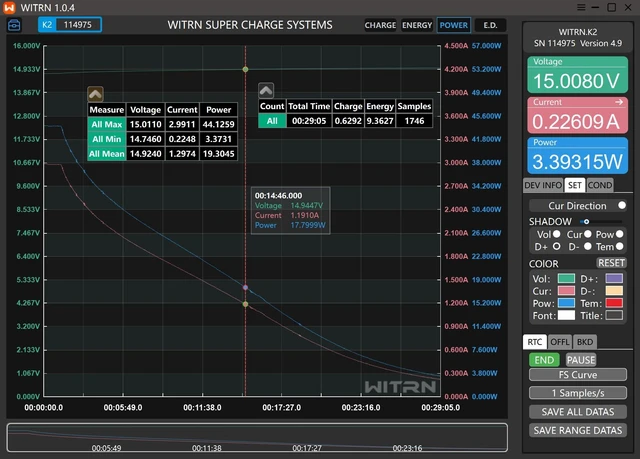Open the COND tab
Screen dimensions: 640x459
pyautogui.click(x=600, y=185)
